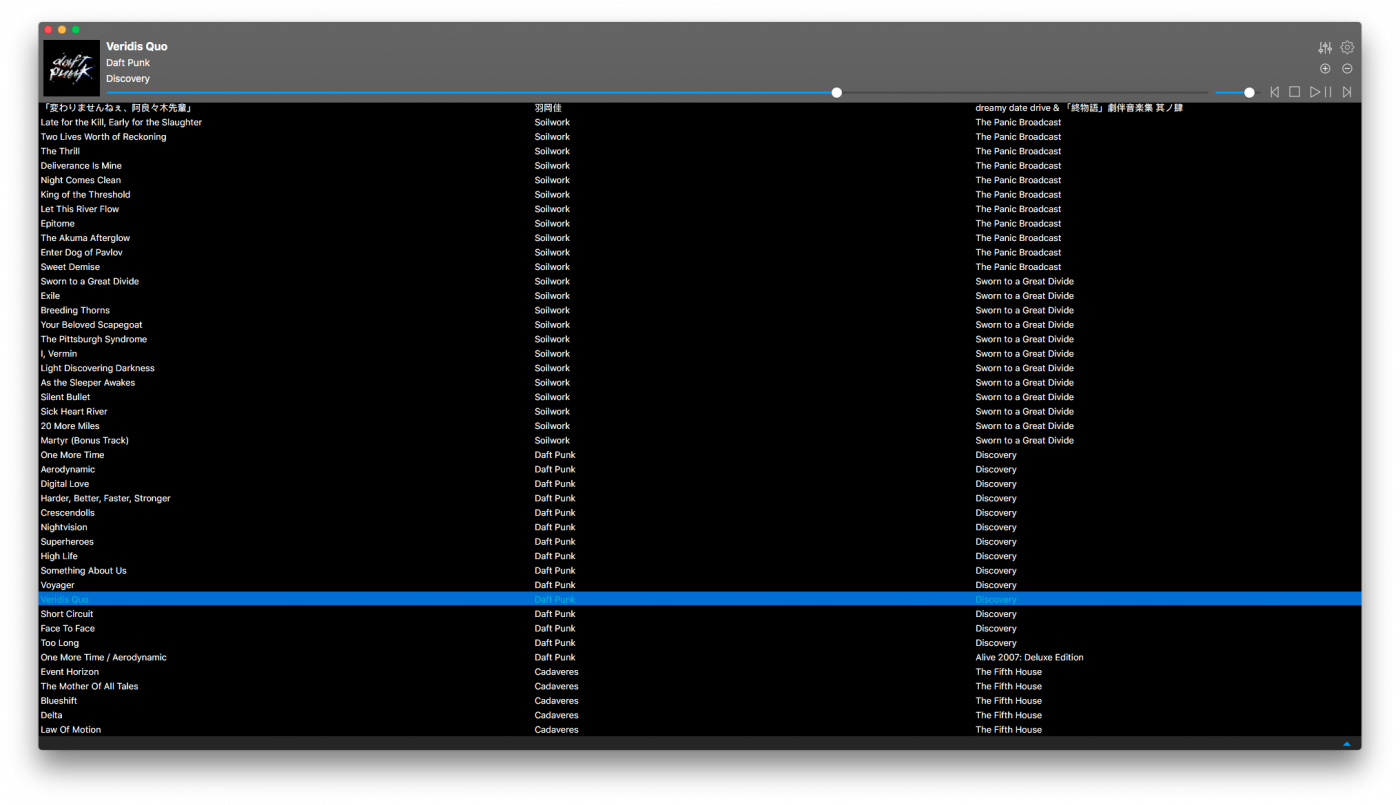Viewport: 1400px width, 805px height.
Task: Select track Nightvision
Action: [x=64, y=528]
